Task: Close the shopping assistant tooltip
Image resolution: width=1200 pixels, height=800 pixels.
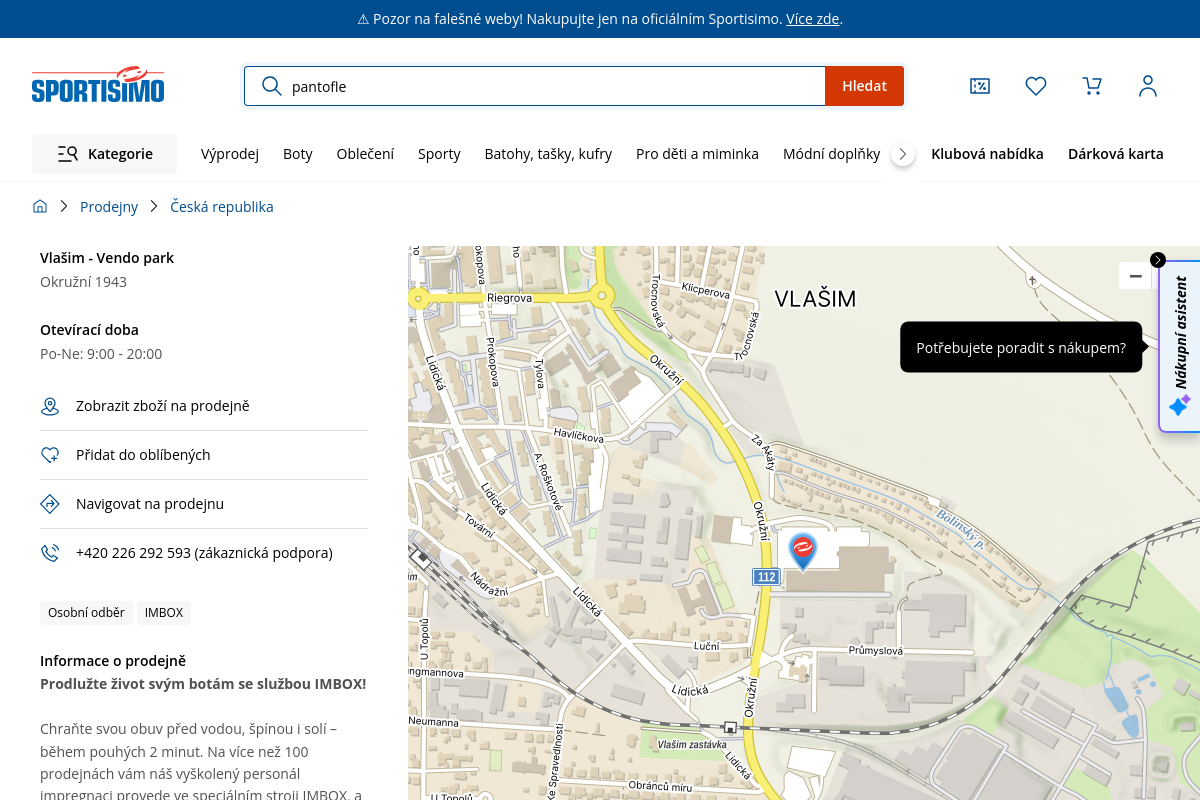Action: click(1158, 260)
